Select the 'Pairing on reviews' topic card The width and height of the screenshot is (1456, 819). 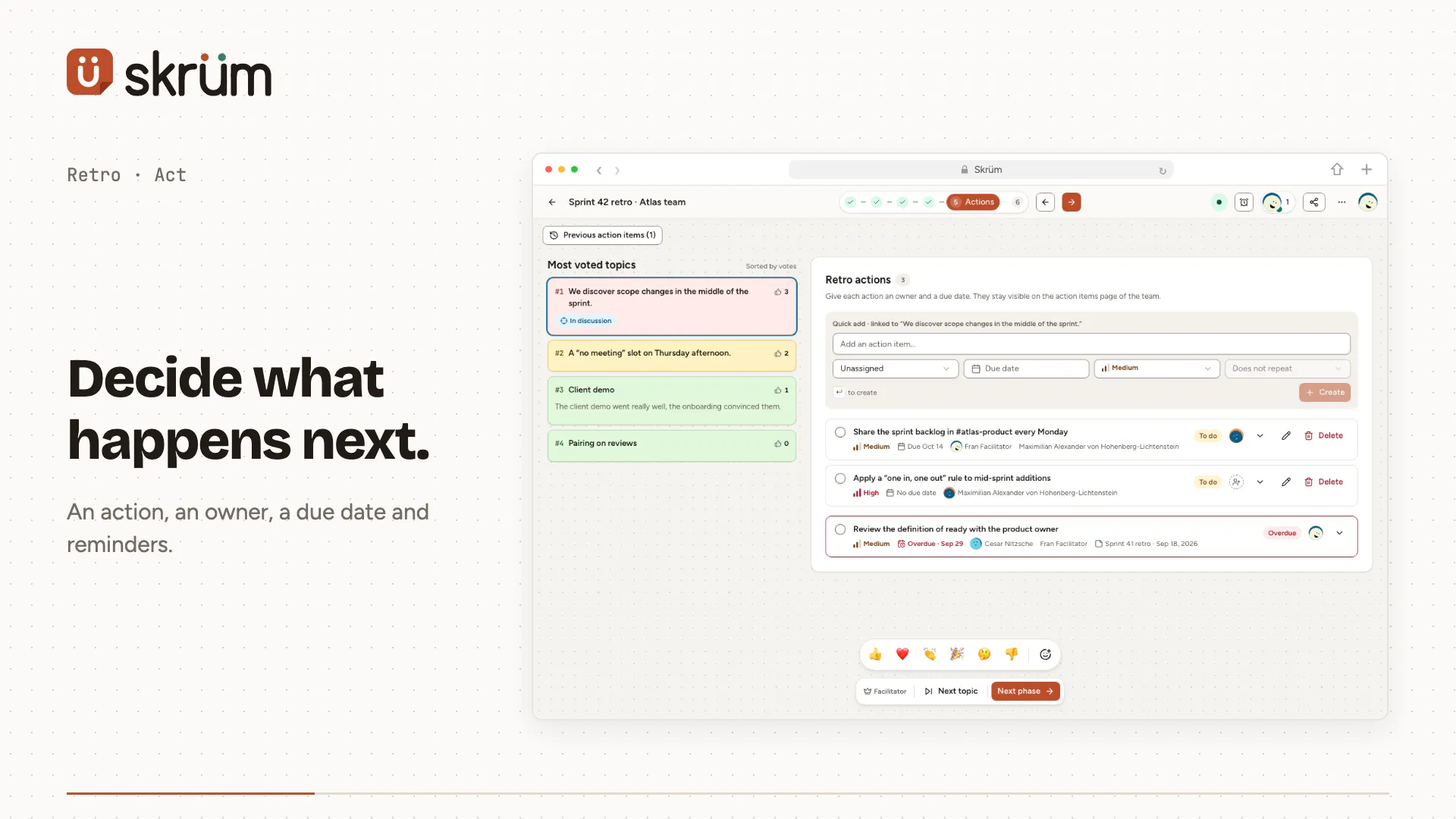point(672,446)
